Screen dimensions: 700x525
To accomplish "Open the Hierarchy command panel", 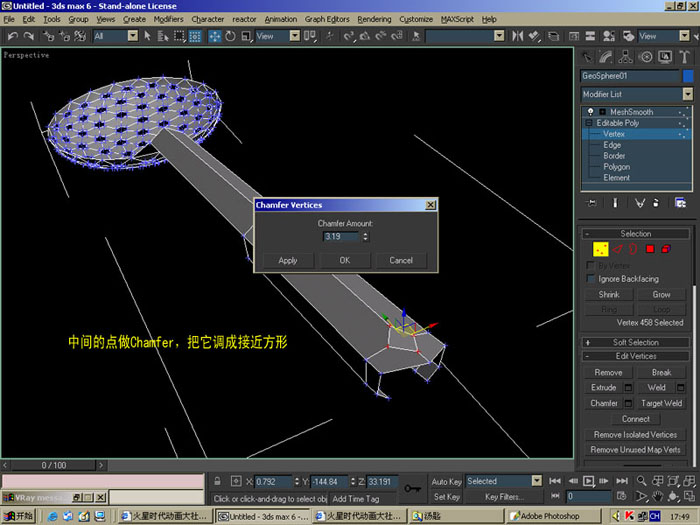I will [x=625, y=57].
